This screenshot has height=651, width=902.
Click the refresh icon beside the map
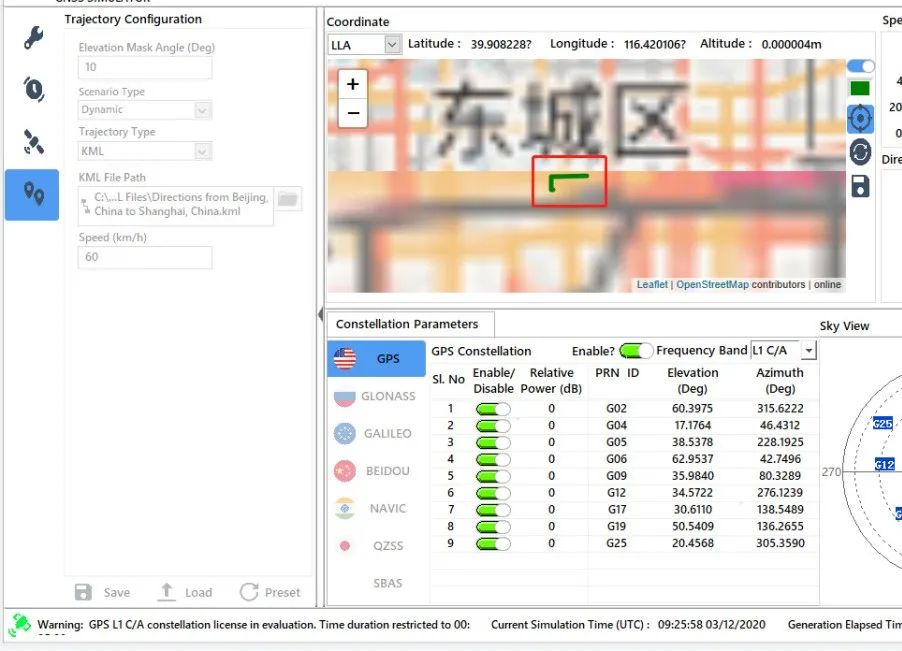click(x=860, y=151)
